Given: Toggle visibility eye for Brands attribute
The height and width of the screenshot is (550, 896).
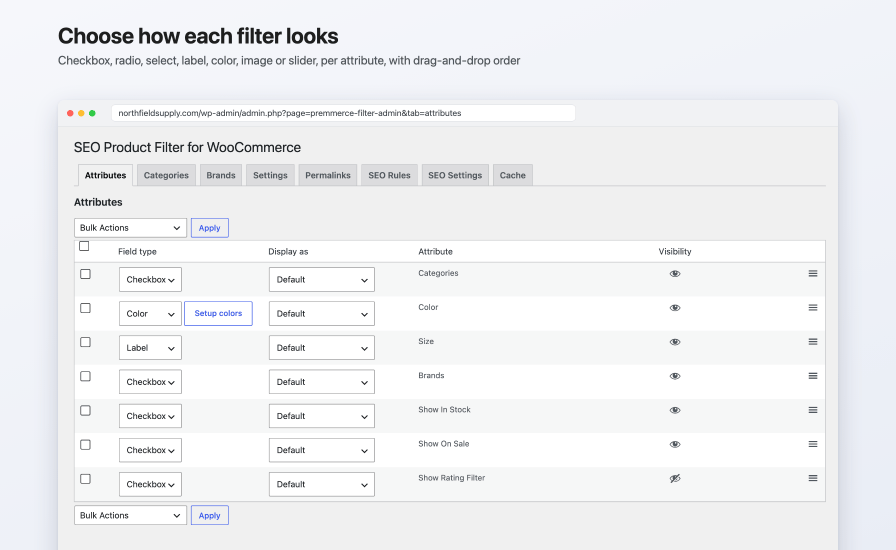Looking at the screenshot, I should [x=675, y=376].
